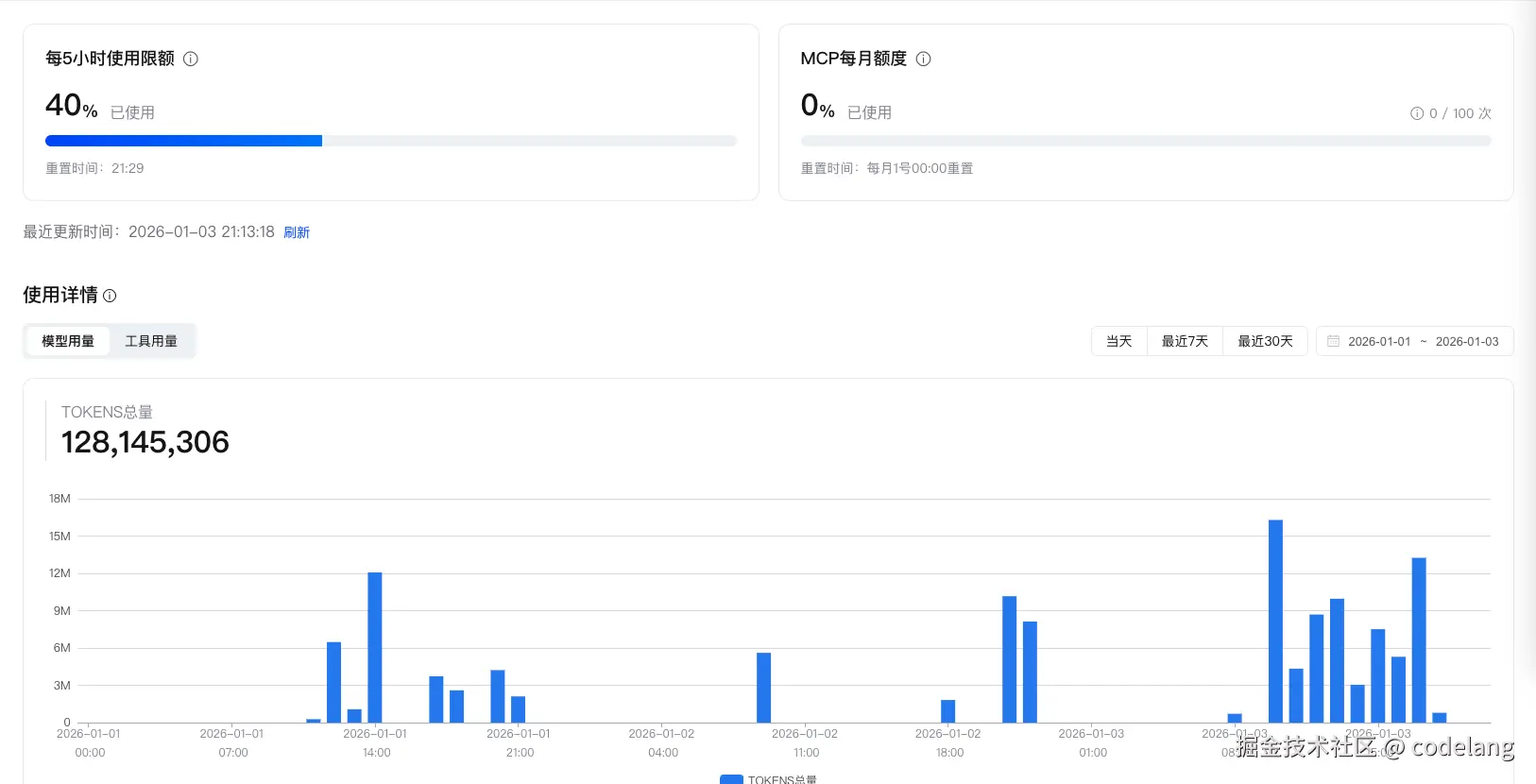Click the 2026-01-01 14:00 axis label

coord(376,743)
